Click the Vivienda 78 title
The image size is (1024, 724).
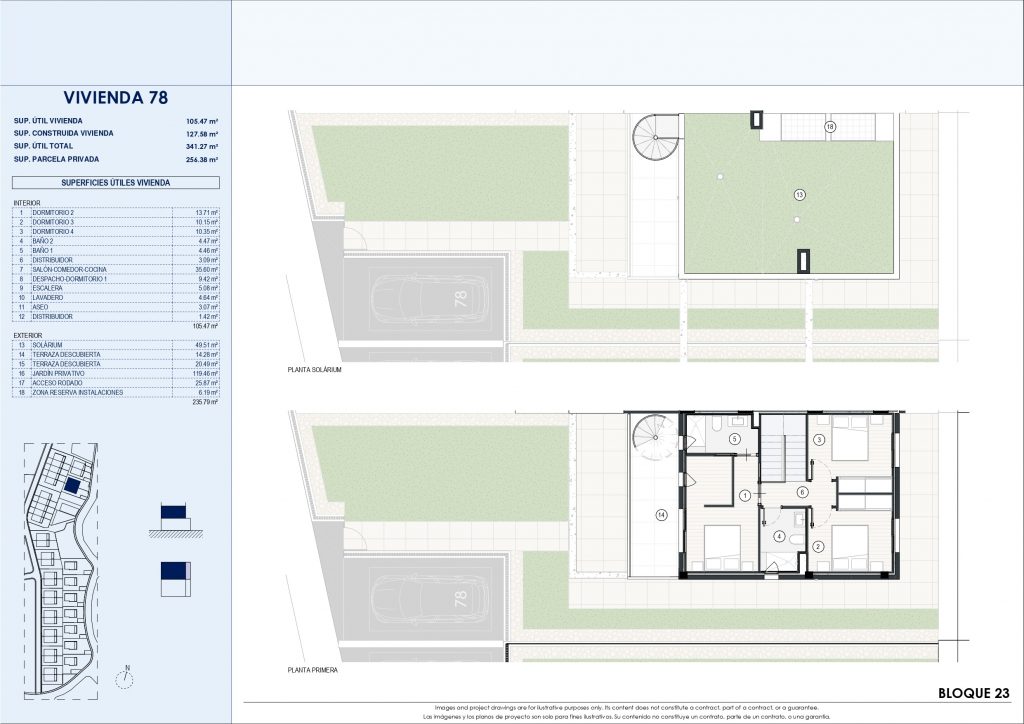tap(115, 98)
